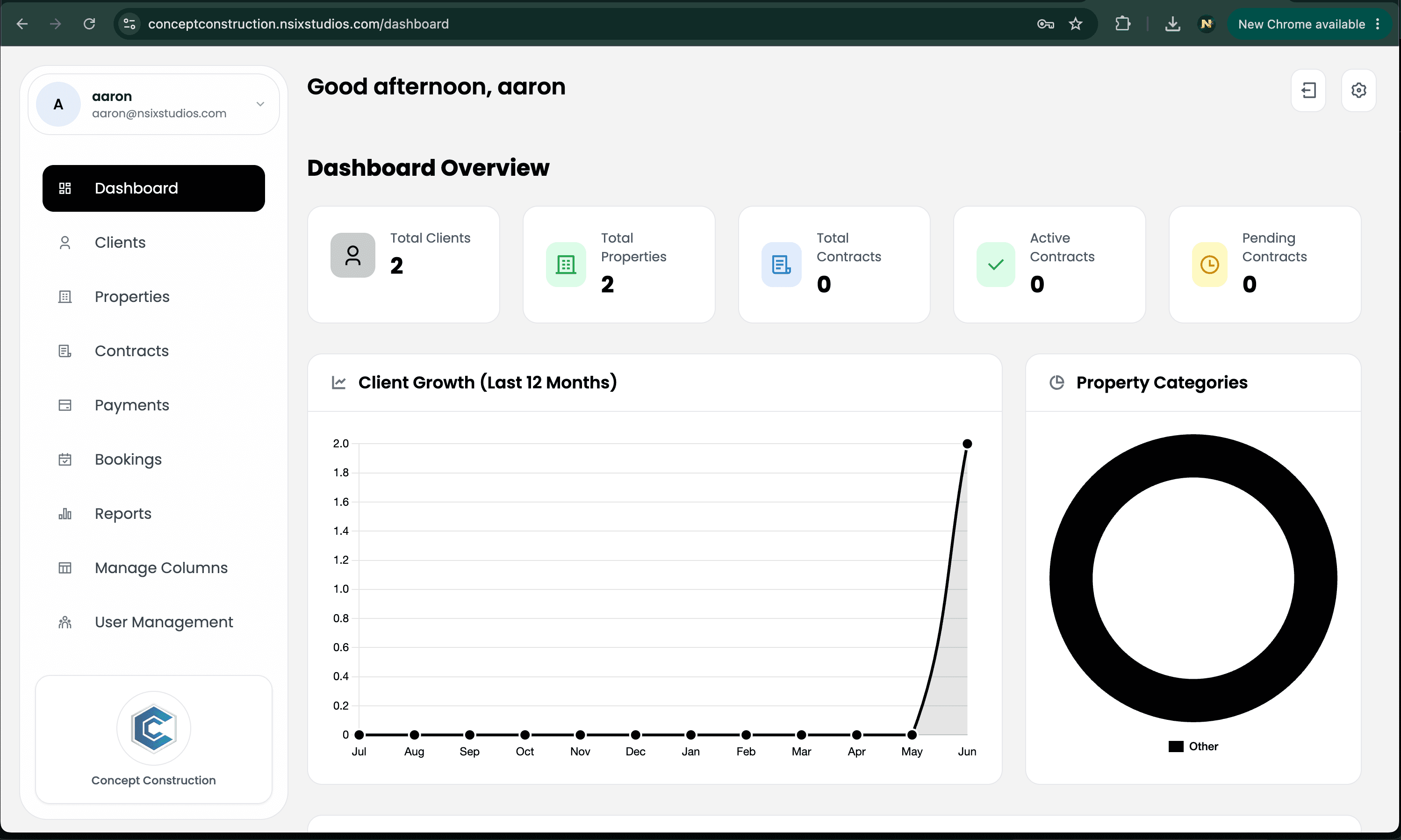Reload the page with refresh icon
Screen dimensions: 1401x840
[x=89, y=24]
